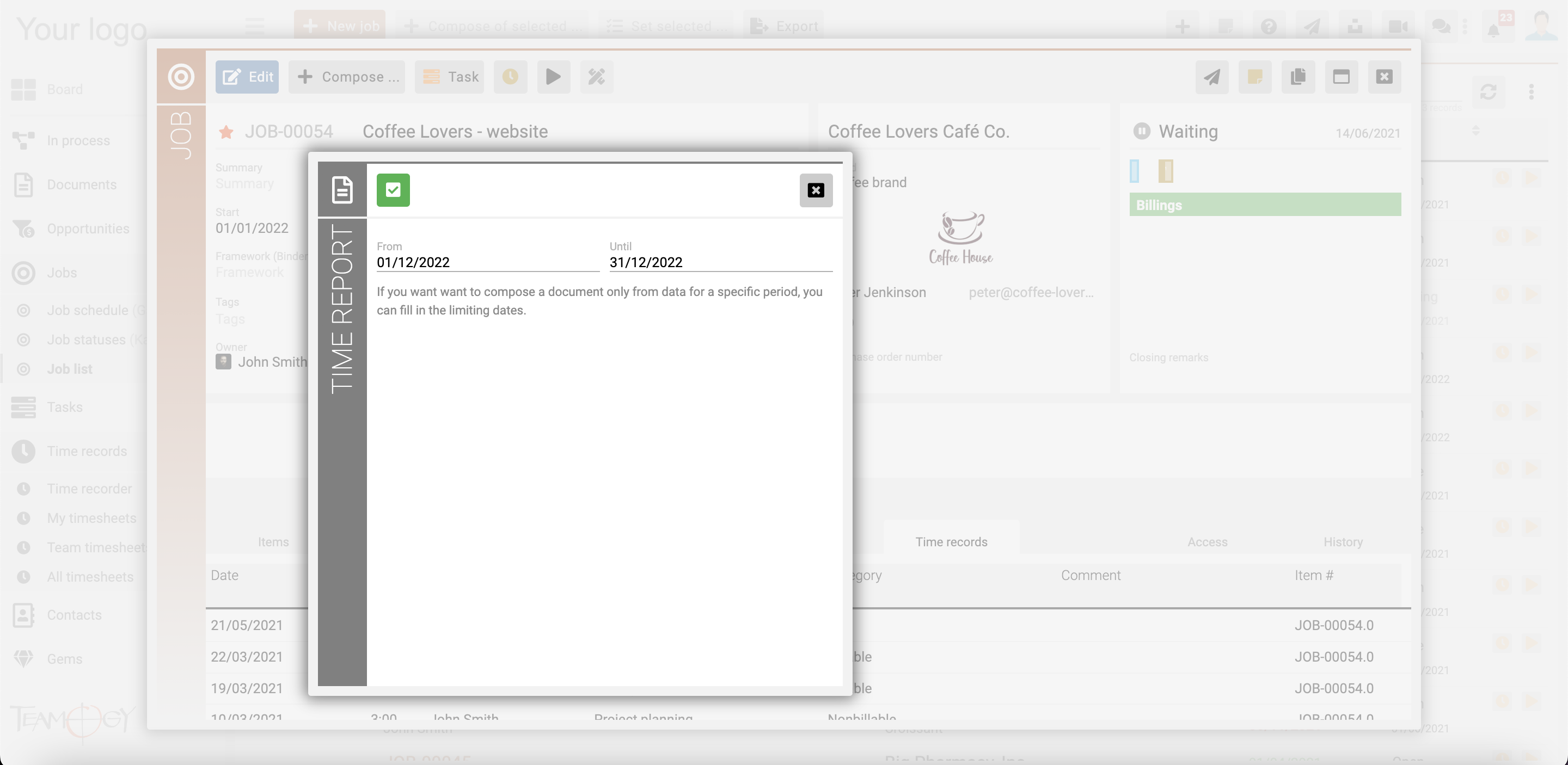1568x765 pixels.
Task: Toggle the favorite star for JOB-00054
Action: (x=226, y=132)
